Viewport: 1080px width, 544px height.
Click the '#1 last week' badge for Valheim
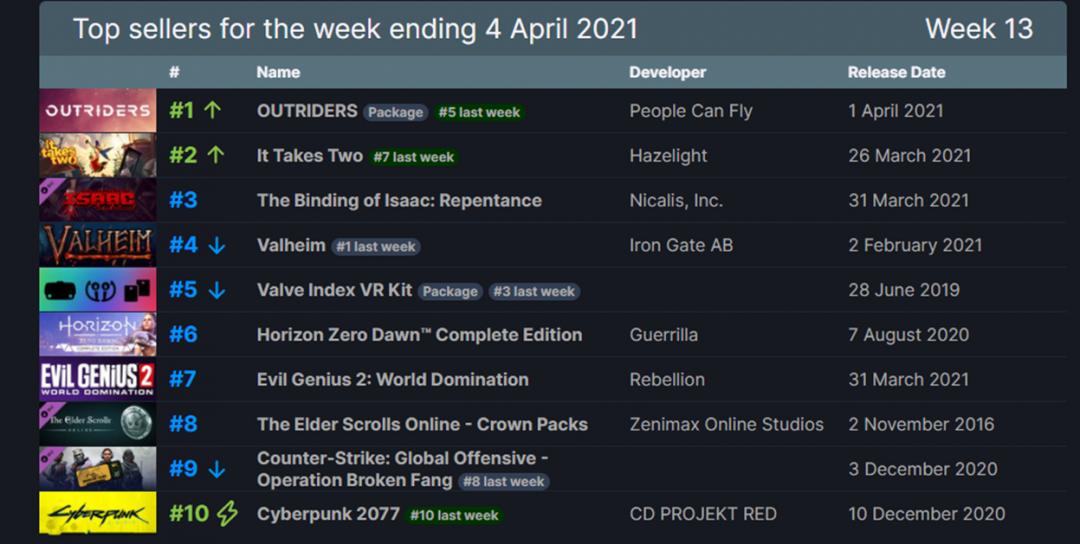click(x=375, y=247)
